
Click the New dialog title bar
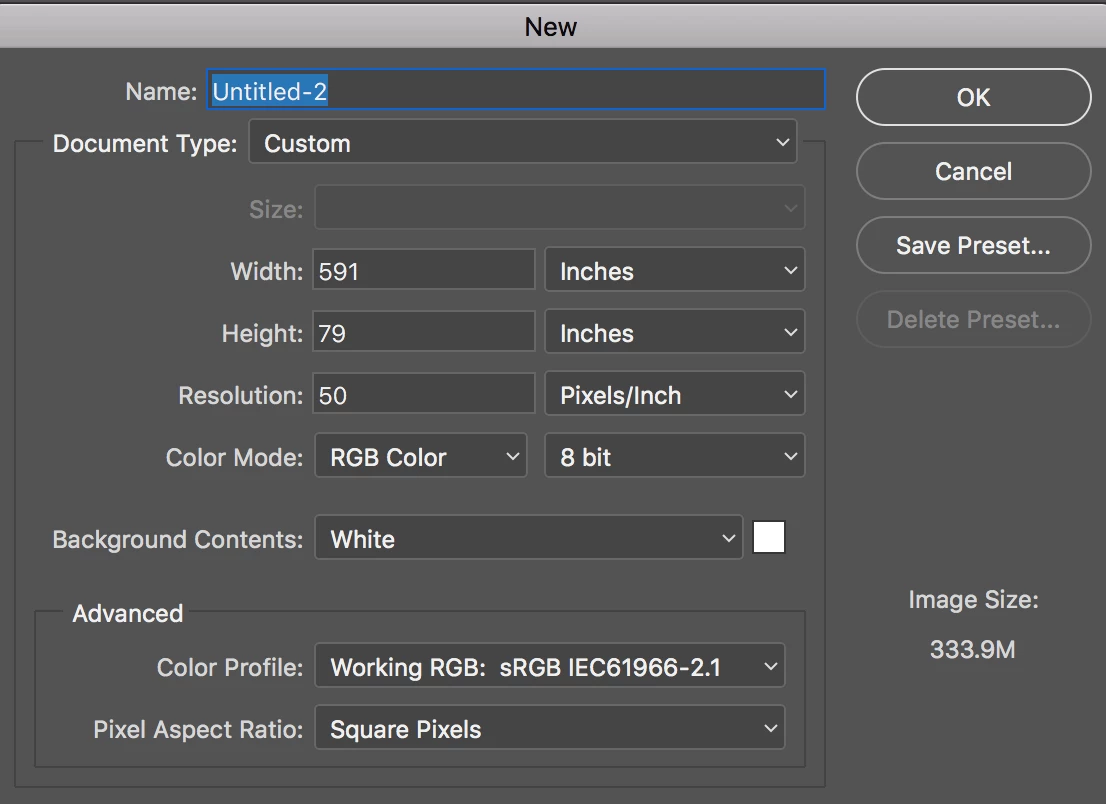click(551, 26)
